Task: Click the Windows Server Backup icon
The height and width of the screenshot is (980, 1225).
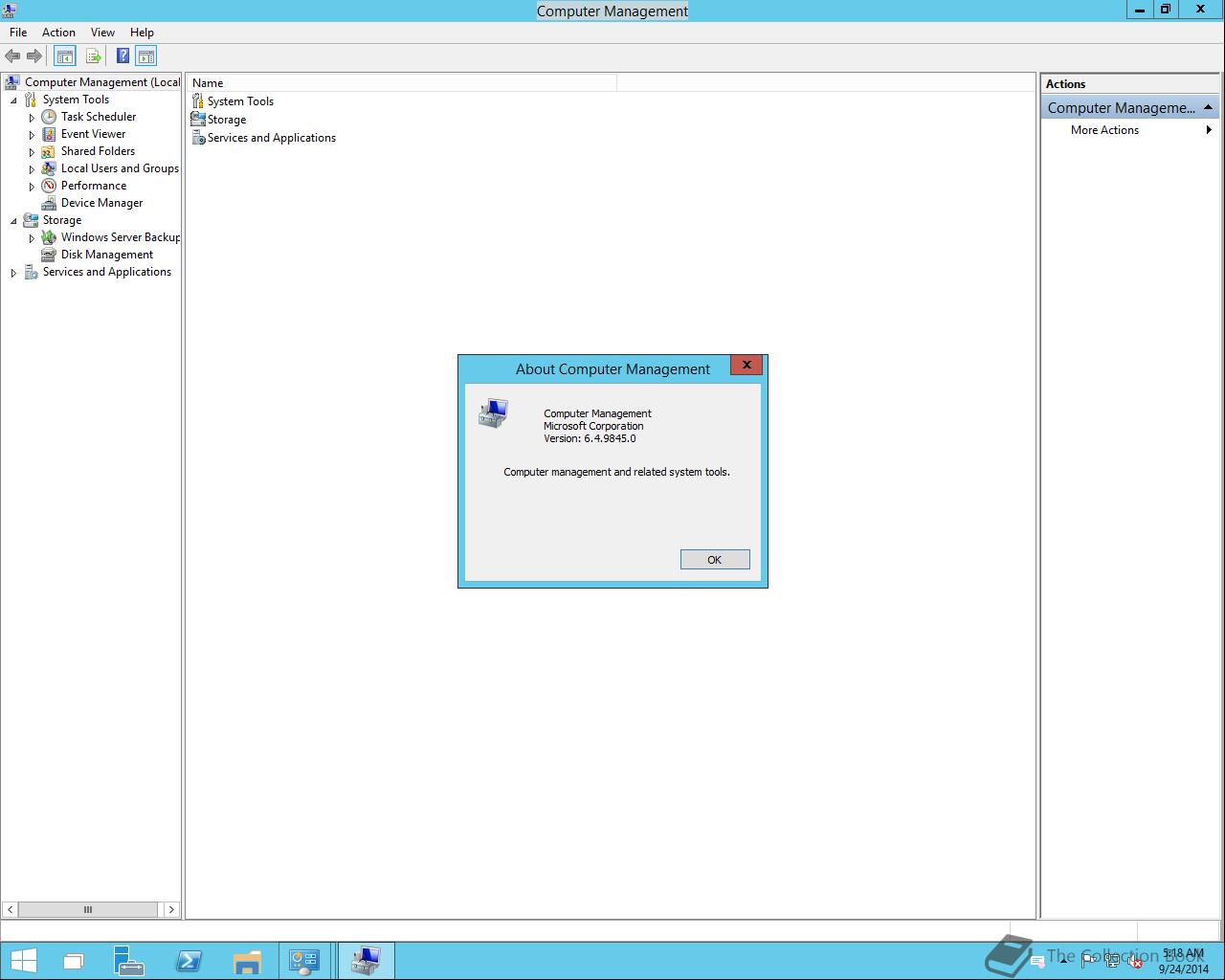Action: (49, 237)
